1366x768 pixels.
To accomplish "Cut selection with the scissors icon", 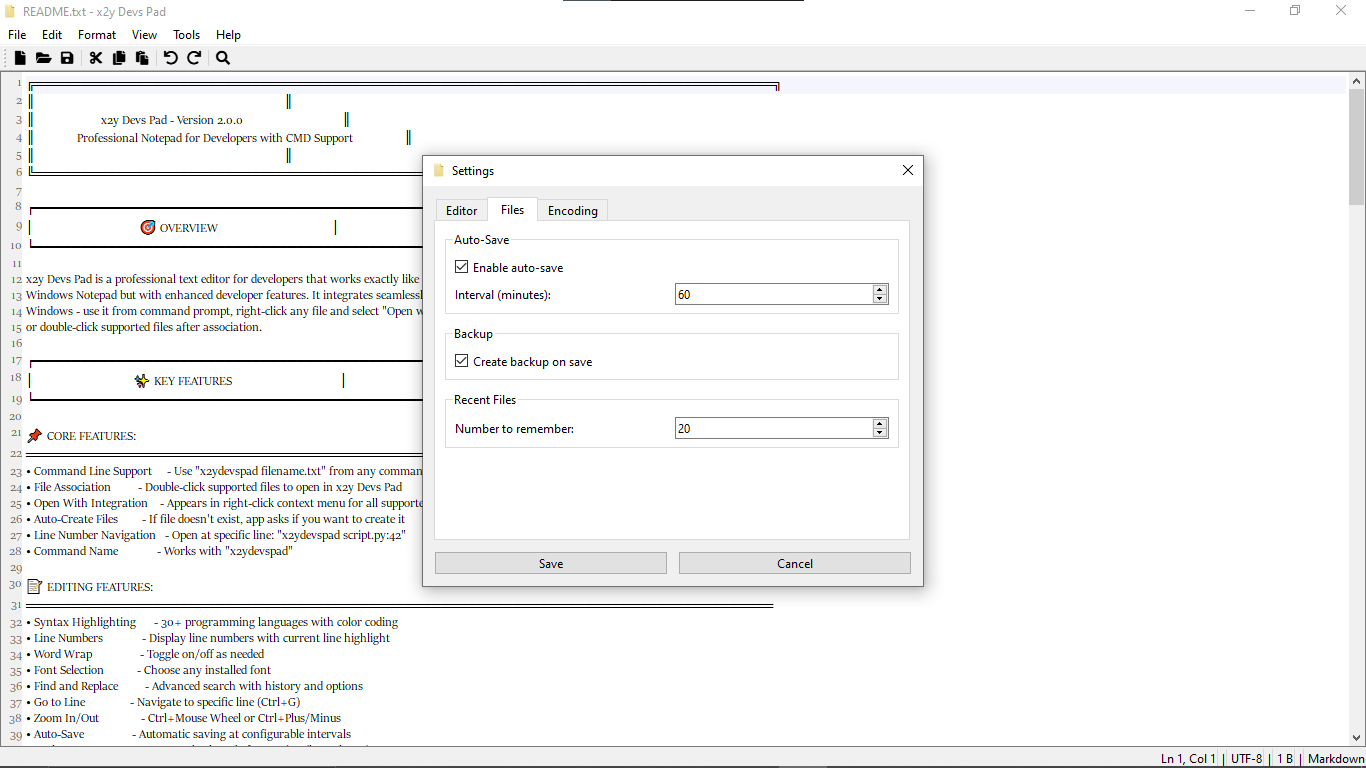I will 96,58.
